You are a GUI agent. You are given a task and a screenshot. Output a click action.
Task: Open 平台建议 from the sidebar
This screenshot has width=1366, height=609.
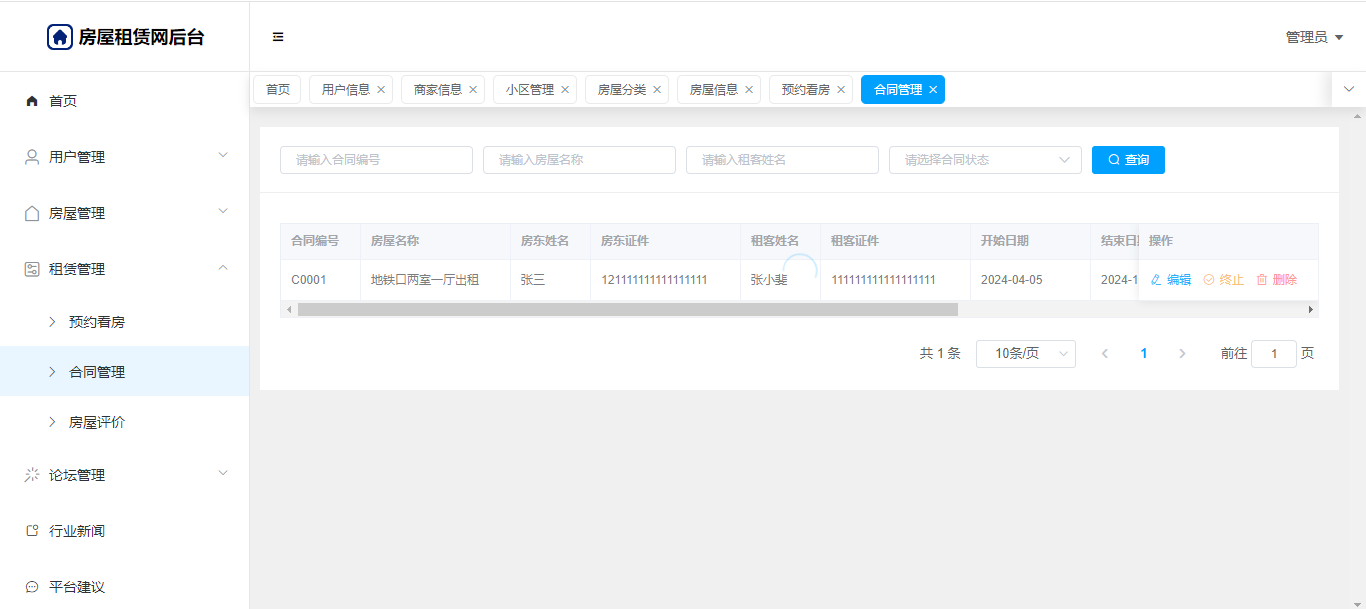point(77,587)
